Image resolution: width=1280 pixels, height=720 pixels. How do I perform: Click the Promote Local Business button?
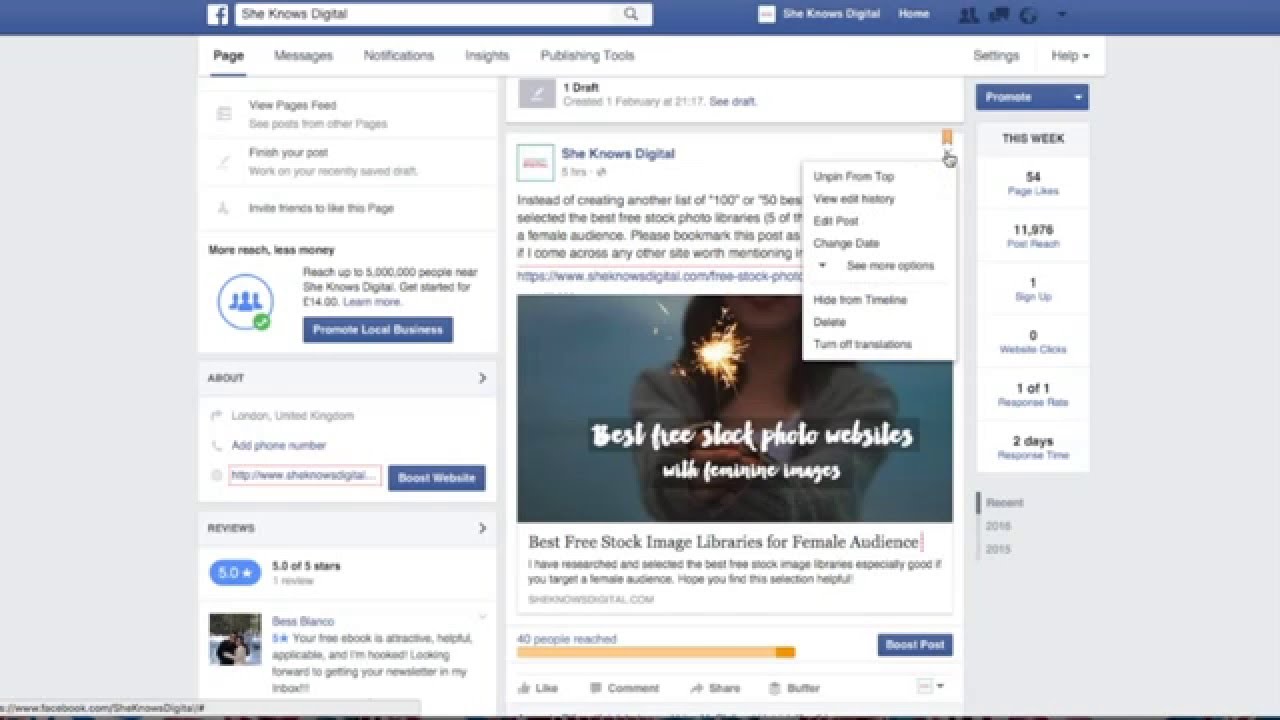[378, 330]
